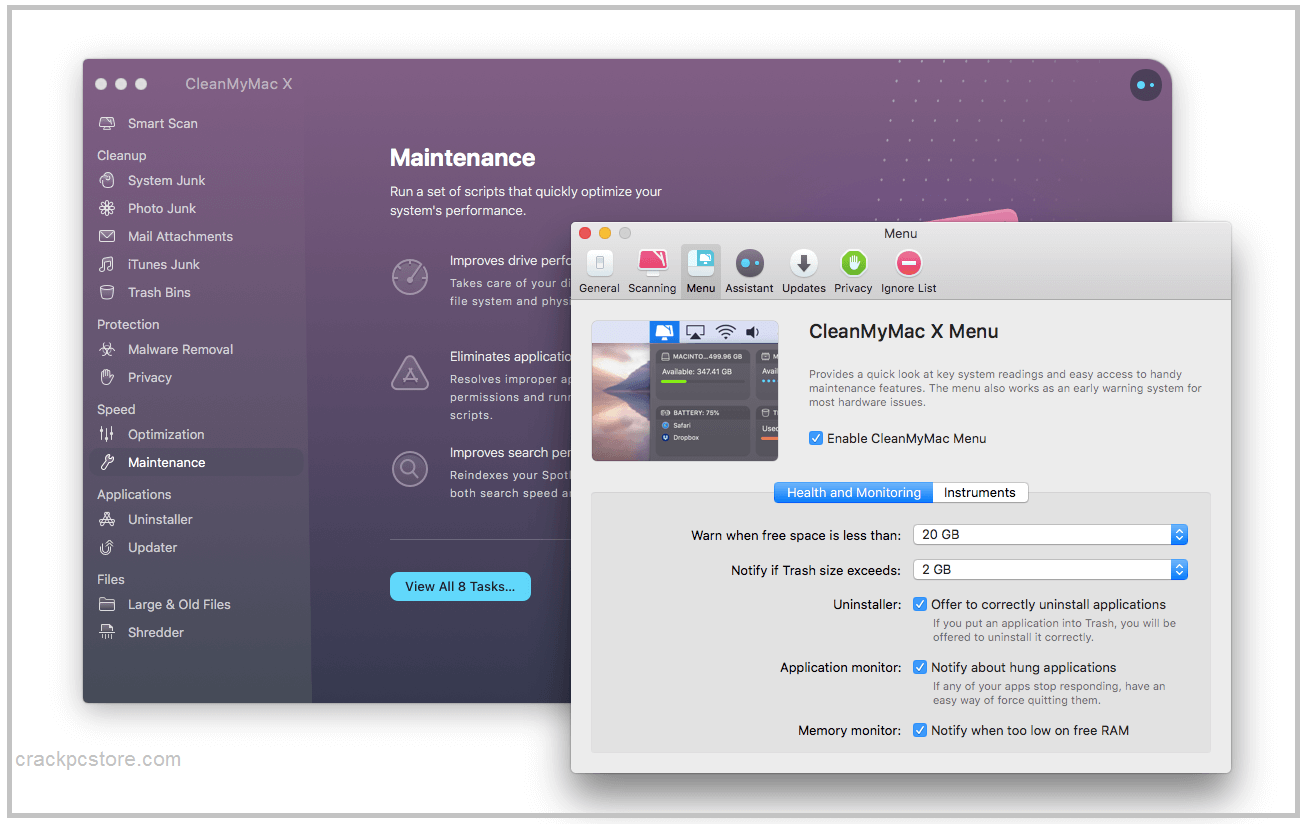Open the assistant dots icon in CleanMyMac window

(x=1145, y=85)
